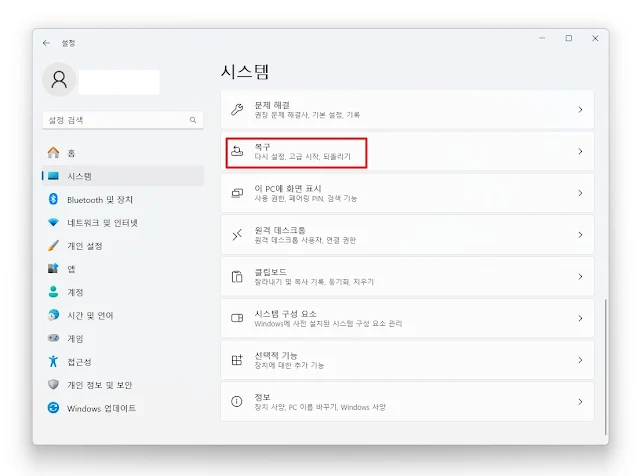Open 네트워크 및 인터넷 settings
Screen dimensions: 640x476
[123, 222]
